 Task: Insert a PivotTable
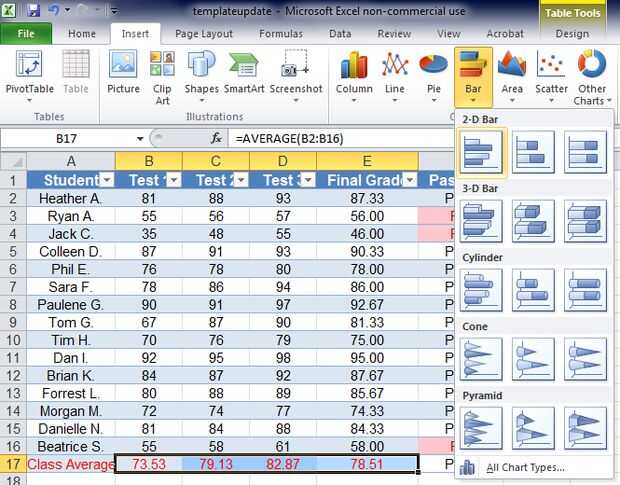[x=29, y=75]
